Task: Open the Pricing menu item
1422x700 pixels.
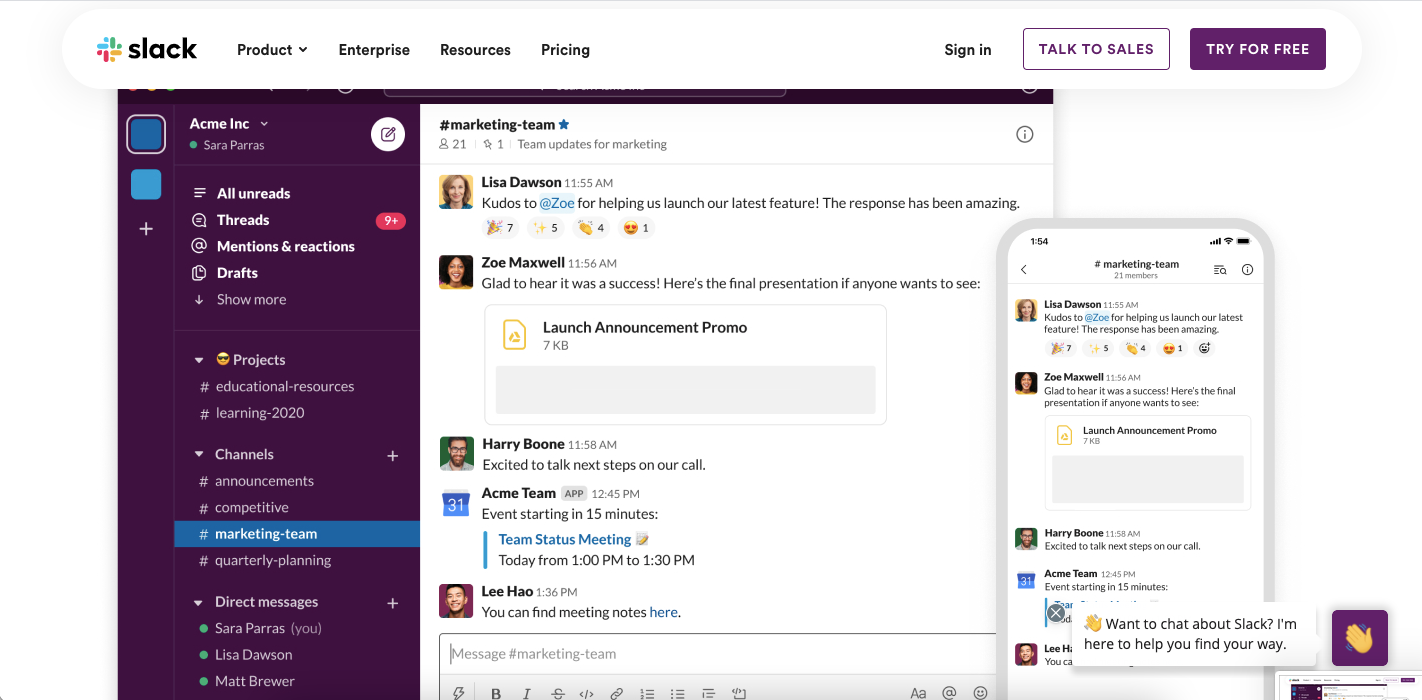Action: (x=565, y=49)
